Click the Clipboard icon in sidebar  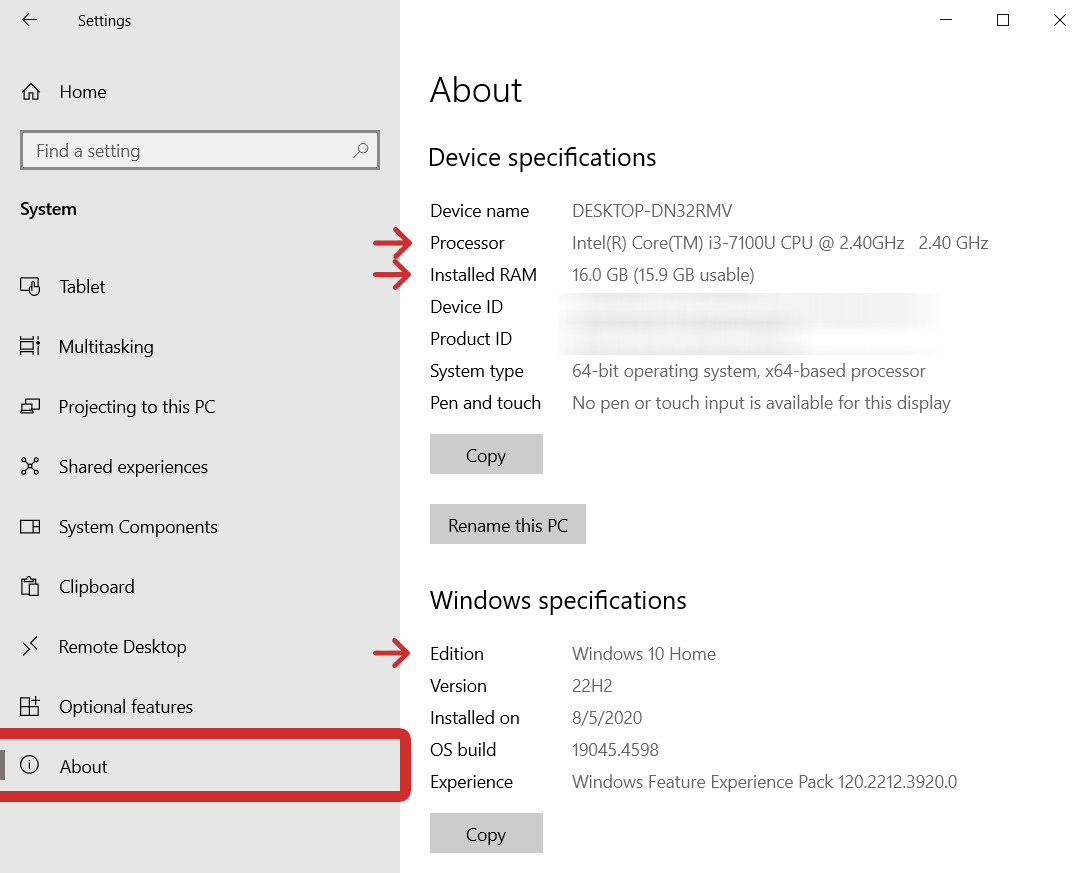(x=30, y=587)
